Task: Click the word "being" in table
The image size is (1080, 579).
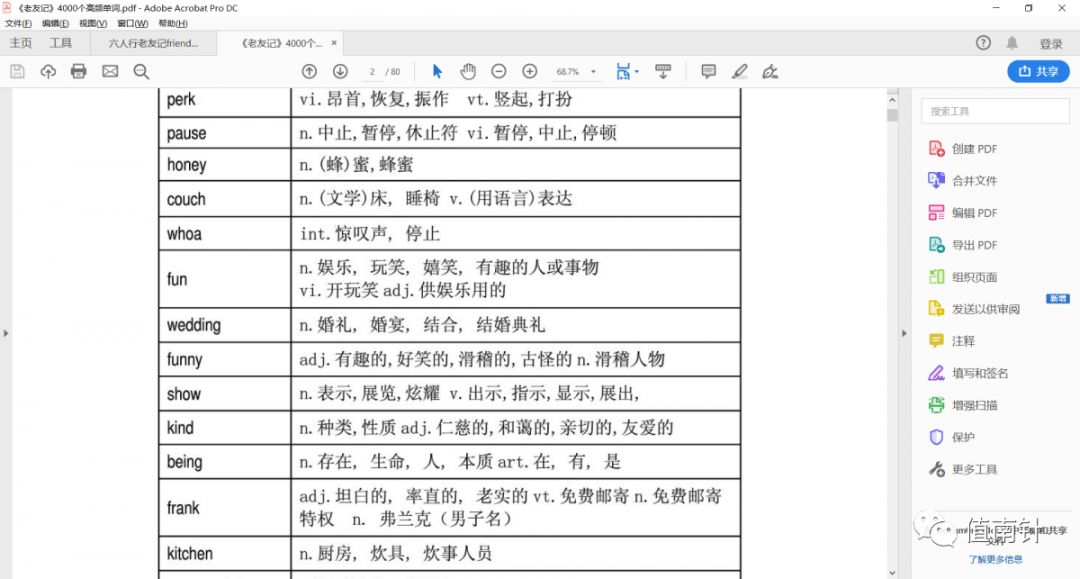Action: point(185,462)
